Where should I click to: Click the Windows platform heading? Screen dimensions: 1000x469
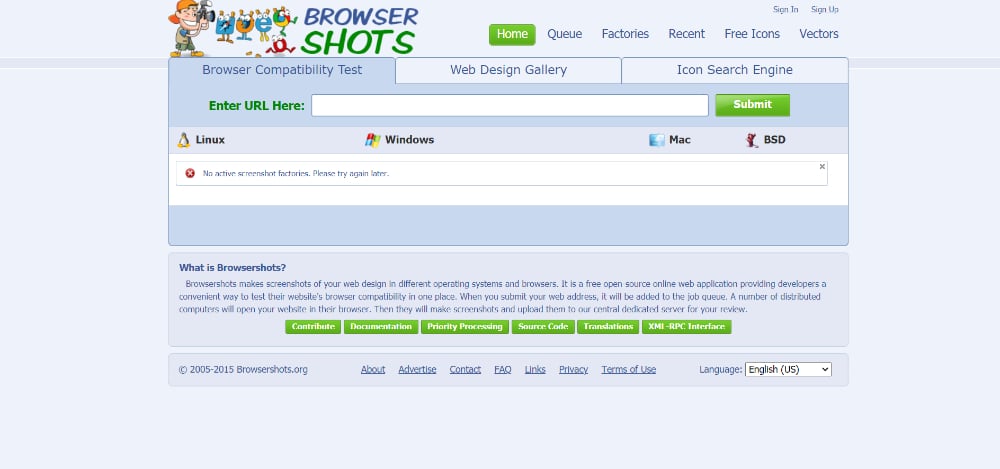(x=409, y=140)
